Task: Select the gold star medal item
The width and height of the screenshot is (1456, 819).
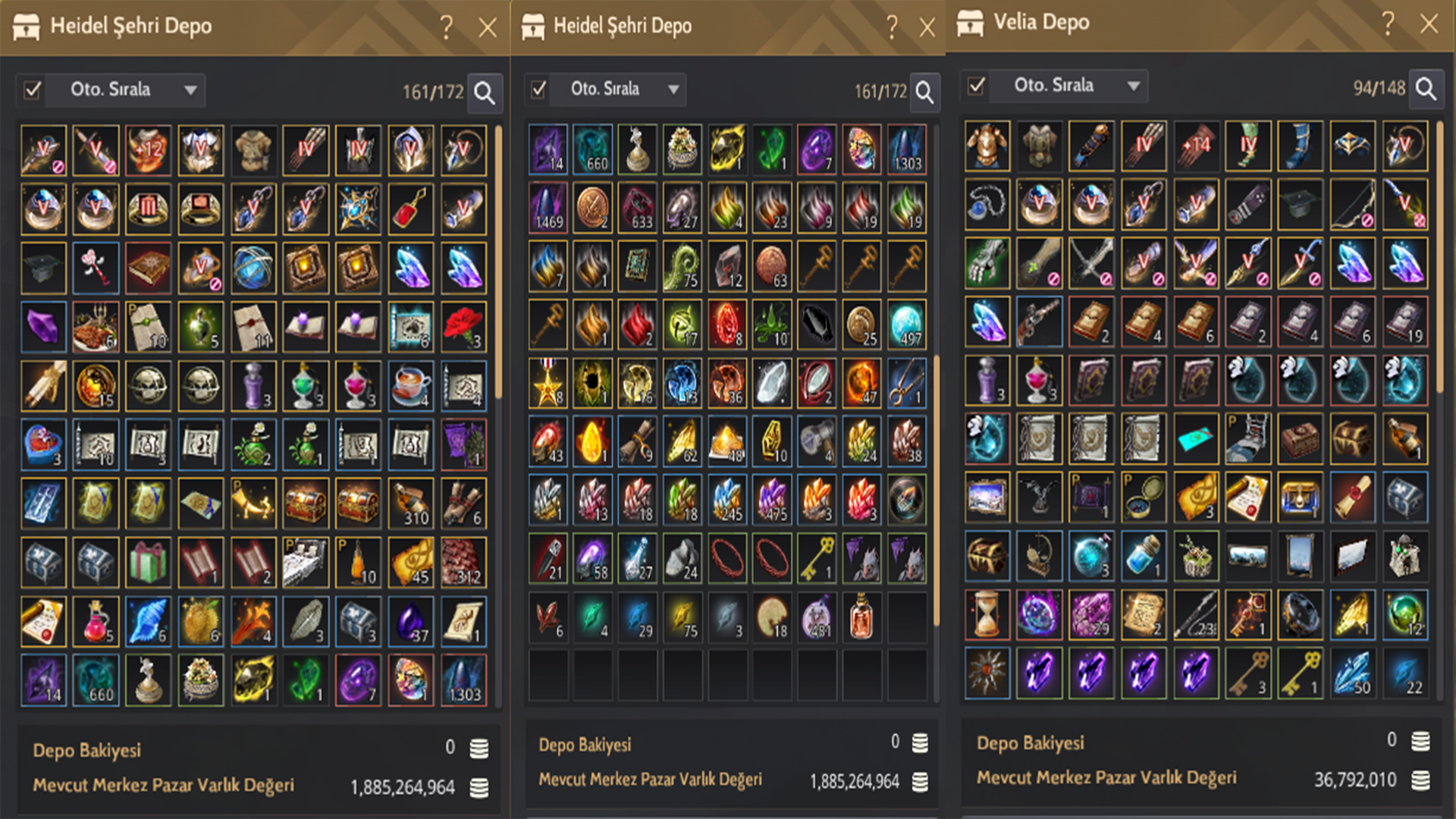Action: pos(548,384)
